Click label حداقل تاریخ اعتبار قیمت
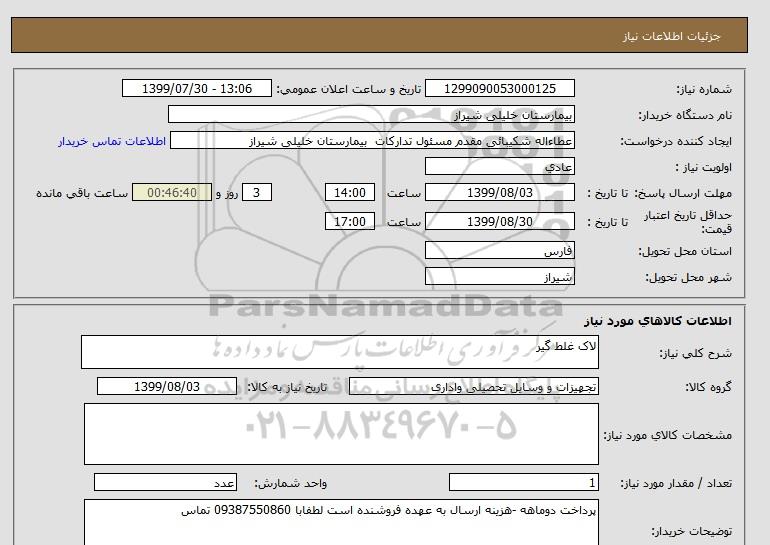The height and width of the screenshot is (545, 770). pos(688,222)
